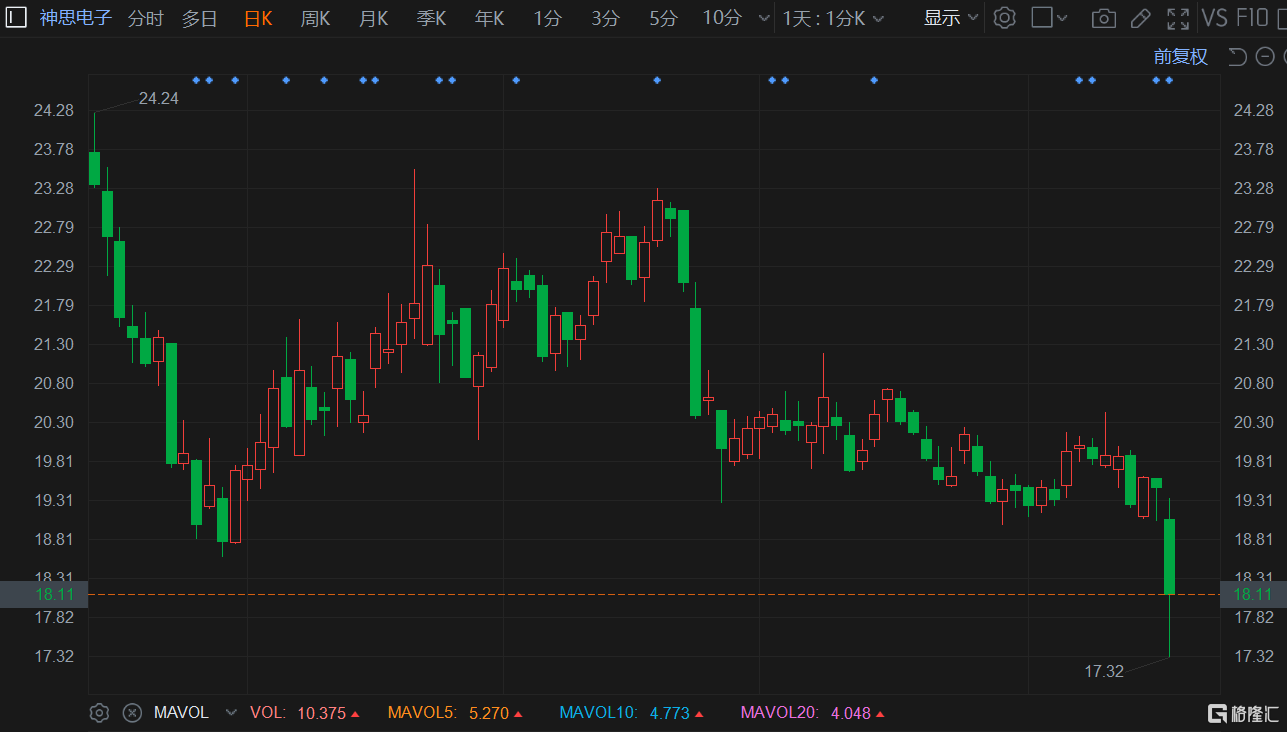The width and height of the screenshot is (1287, 732).
Task: Activate the pencil drawing tool
Action: point(1140,18)
